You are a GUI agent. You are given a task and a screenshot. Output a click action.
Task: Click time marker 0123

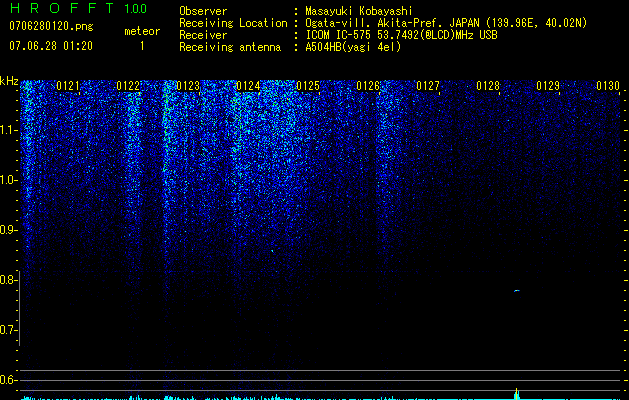point(188,86)
